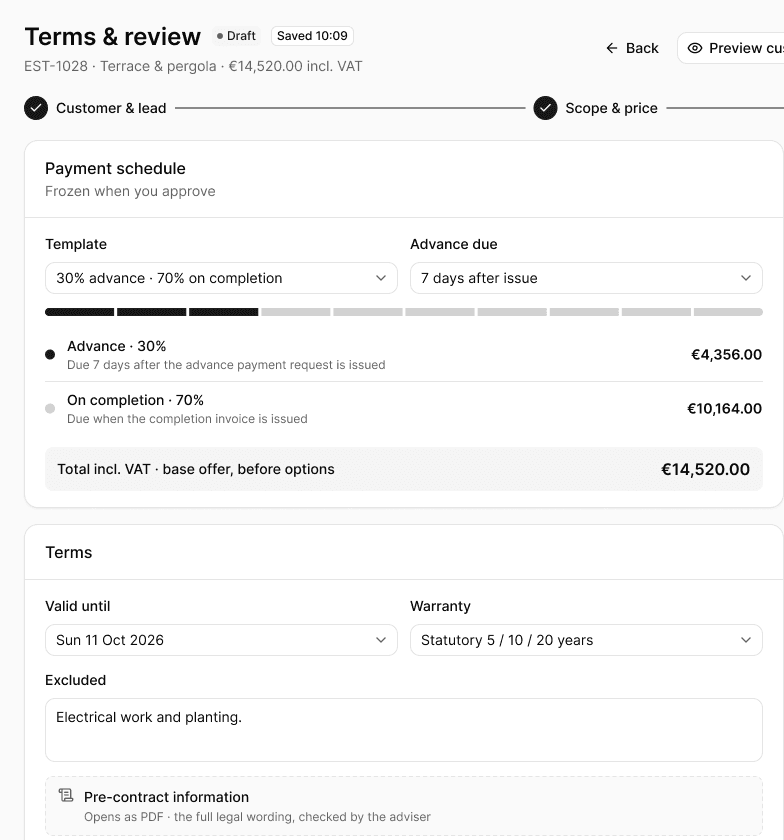Viewport: 784px width, 840px height.
Task: Click the Terms & review page title
Action: [113, 36]
